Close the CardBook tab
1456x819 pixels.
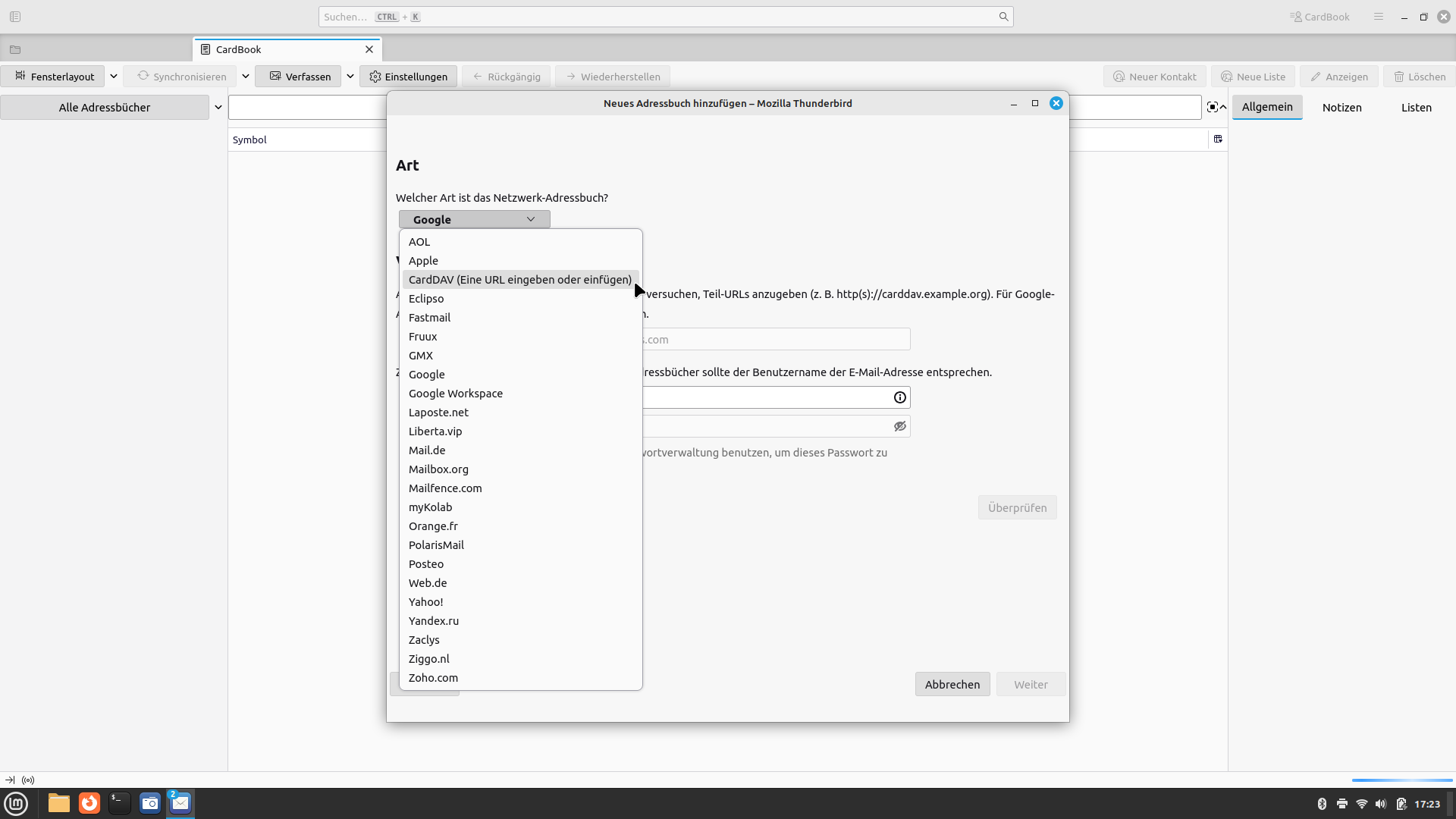tap(369, 49)
